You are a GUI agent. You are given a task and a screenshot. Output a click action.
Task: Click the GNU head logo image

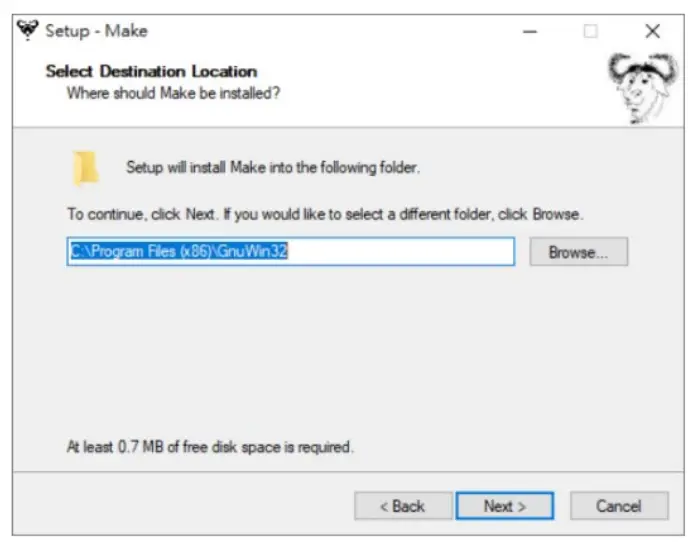pyautogui.click(x=643, y=88)
